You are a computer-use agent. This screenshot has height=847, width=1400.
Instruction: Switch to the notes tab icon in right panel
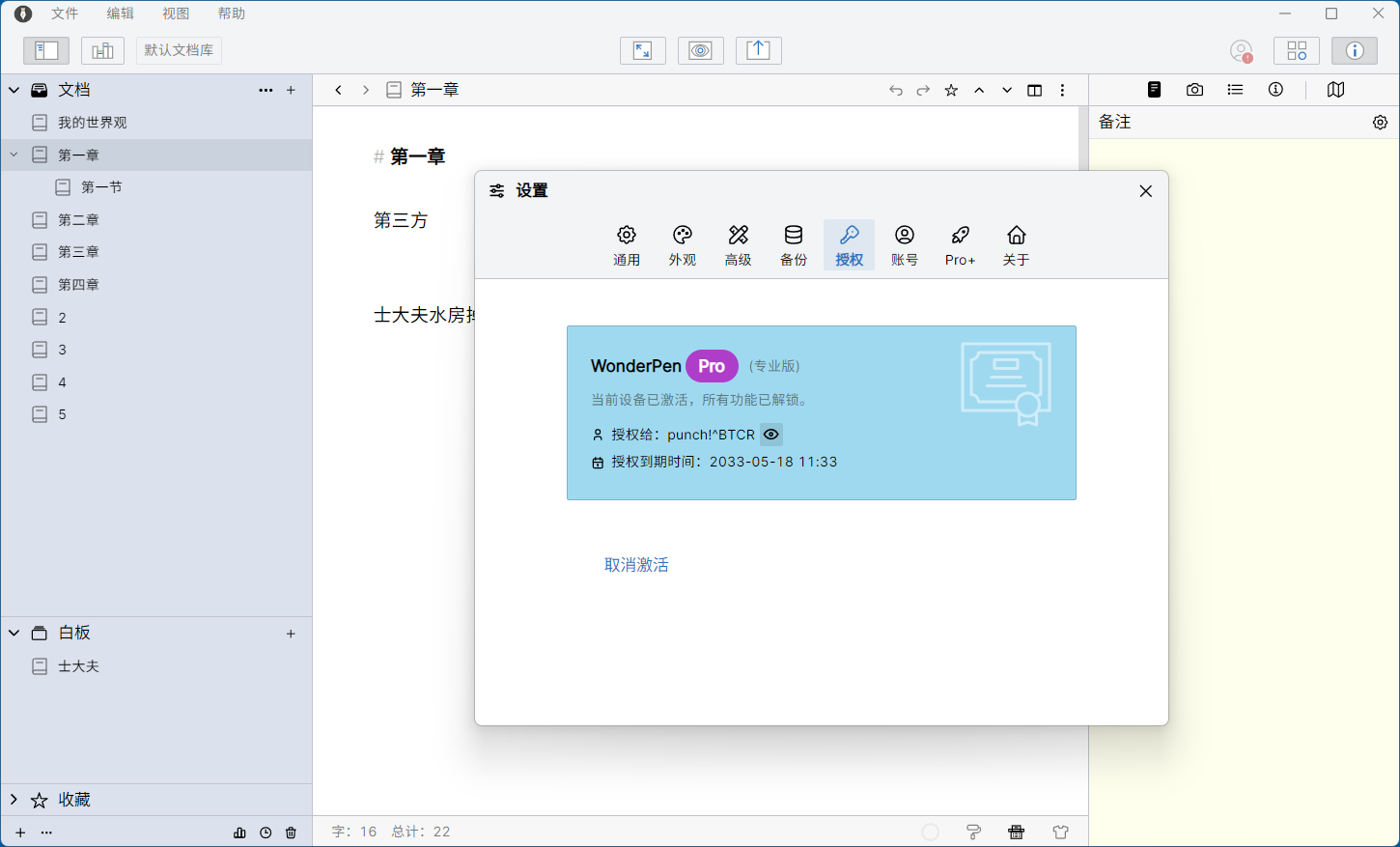pyautogui.click(x=1154, y=90)
